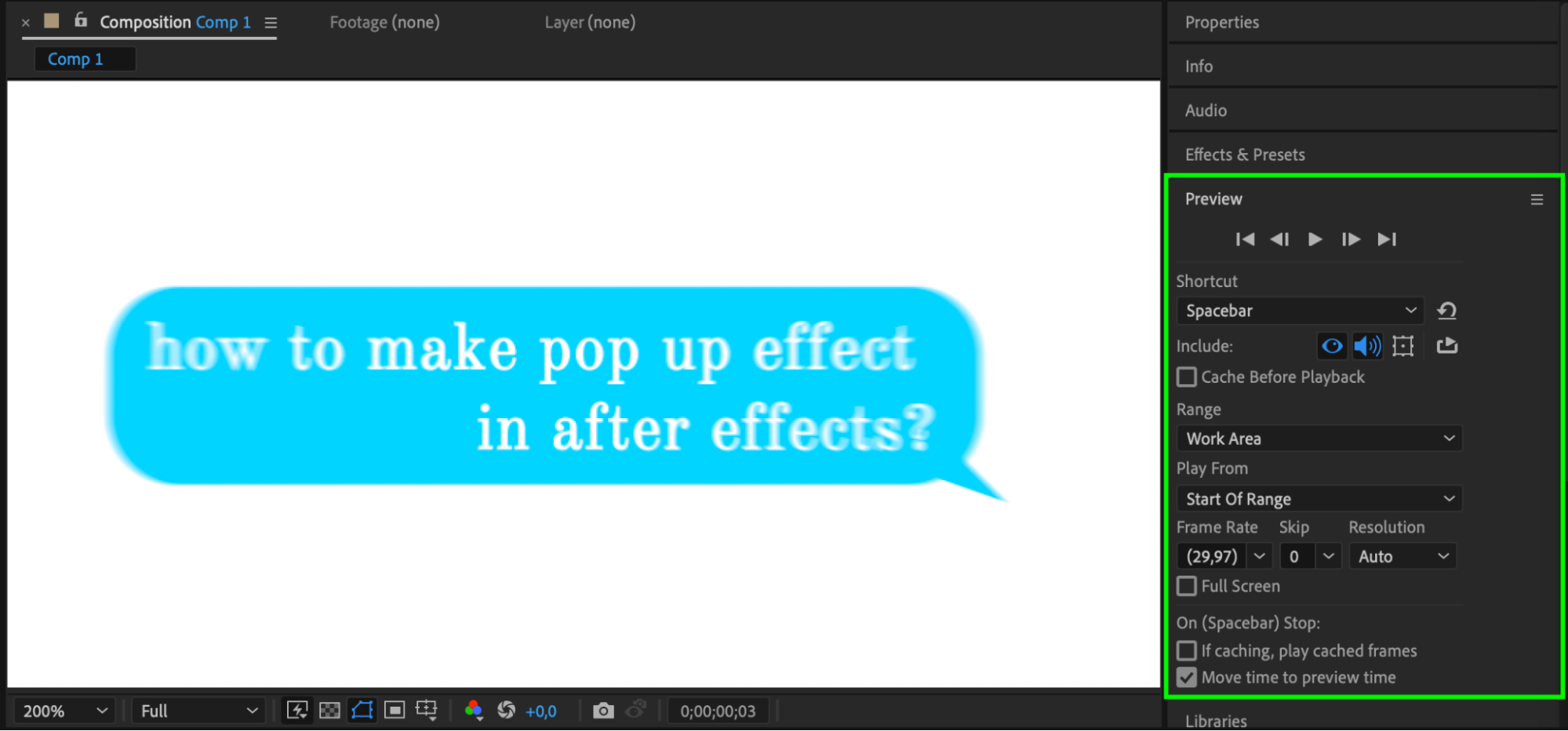The height and width of the screenshot is (731, 1568).
Task: Click the Show Snapshot icon
Action: [x=636, y=711]
